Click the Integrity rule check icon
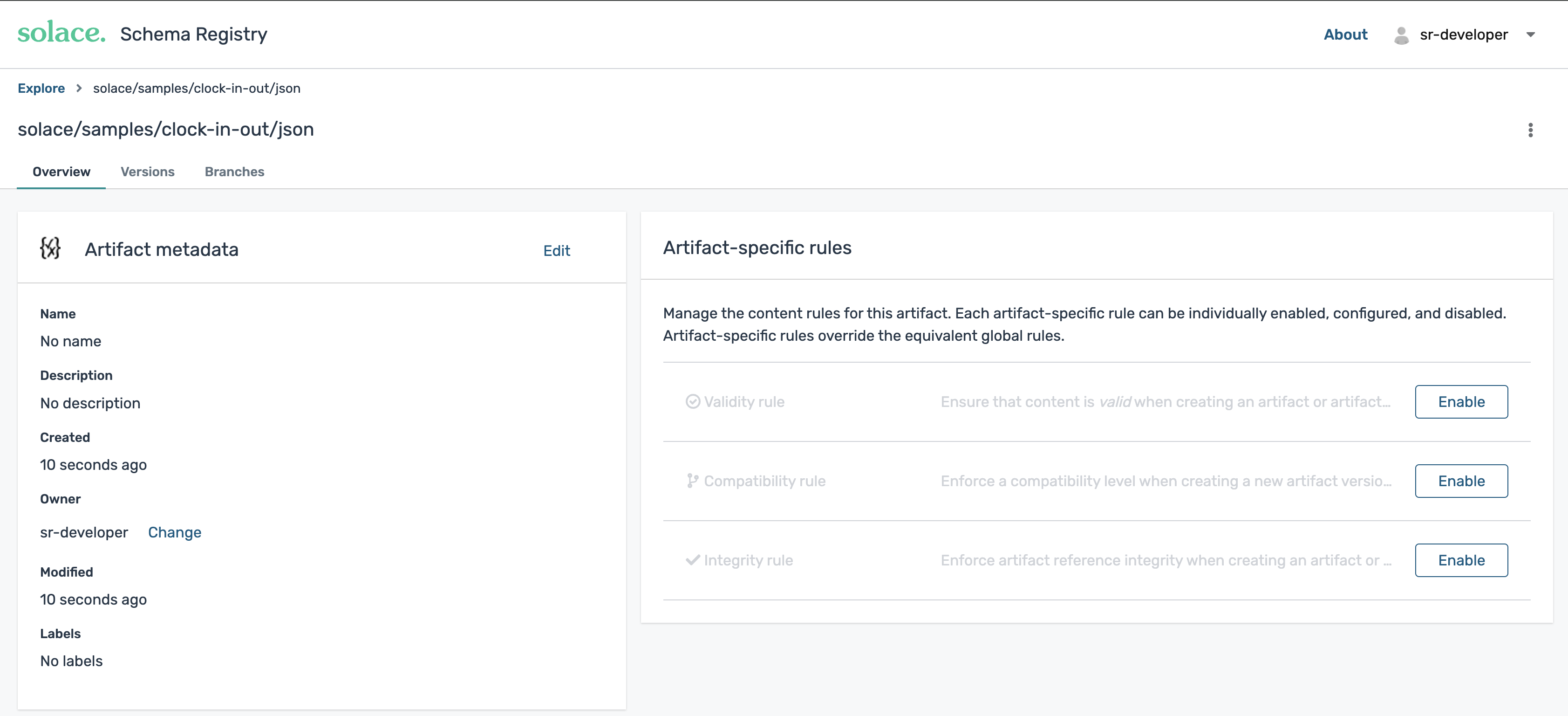Image resolution: width=1568 pixels, height=716 pixels. [692, 560]
